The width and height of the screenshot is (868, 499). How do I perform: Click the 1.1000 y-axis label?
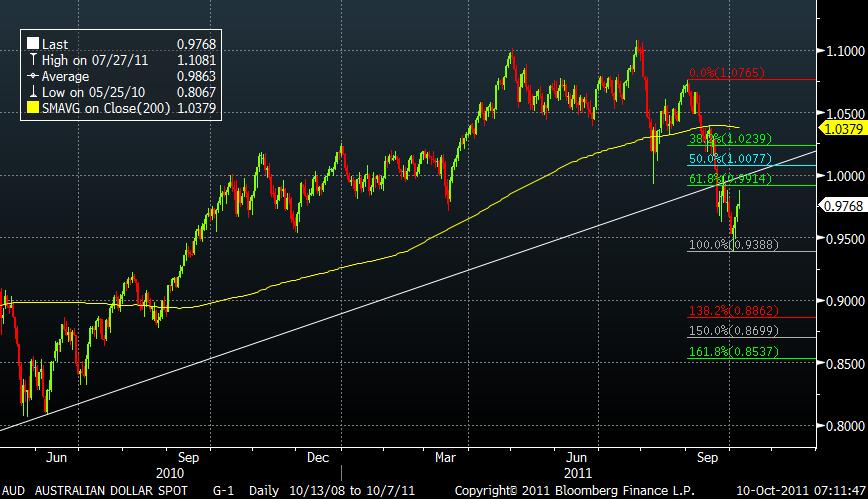pyautogui.click(x=845, y=51)
